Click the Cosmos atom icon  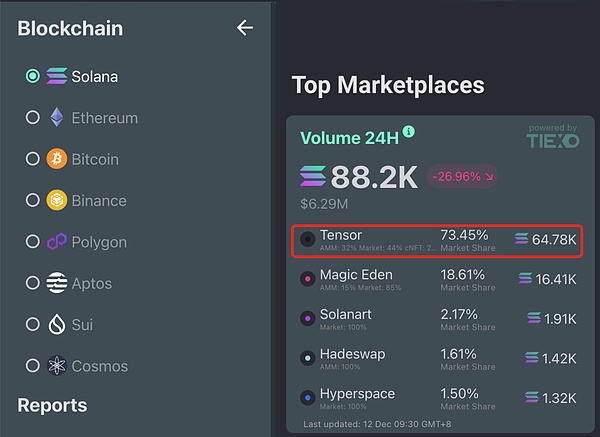(x=57, y=366)
